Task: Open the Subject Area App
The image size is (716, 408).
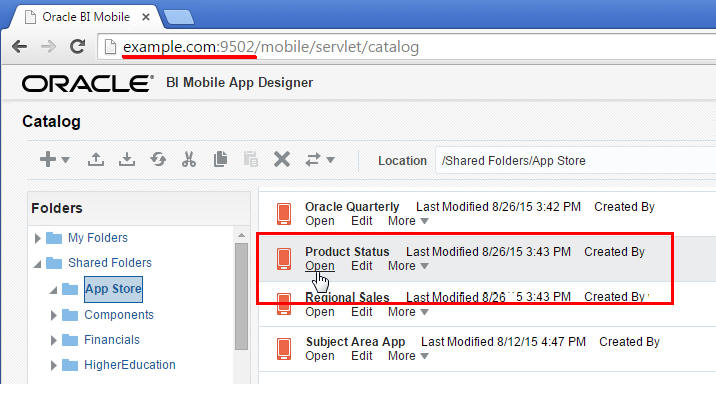Action: coord(320,356)
